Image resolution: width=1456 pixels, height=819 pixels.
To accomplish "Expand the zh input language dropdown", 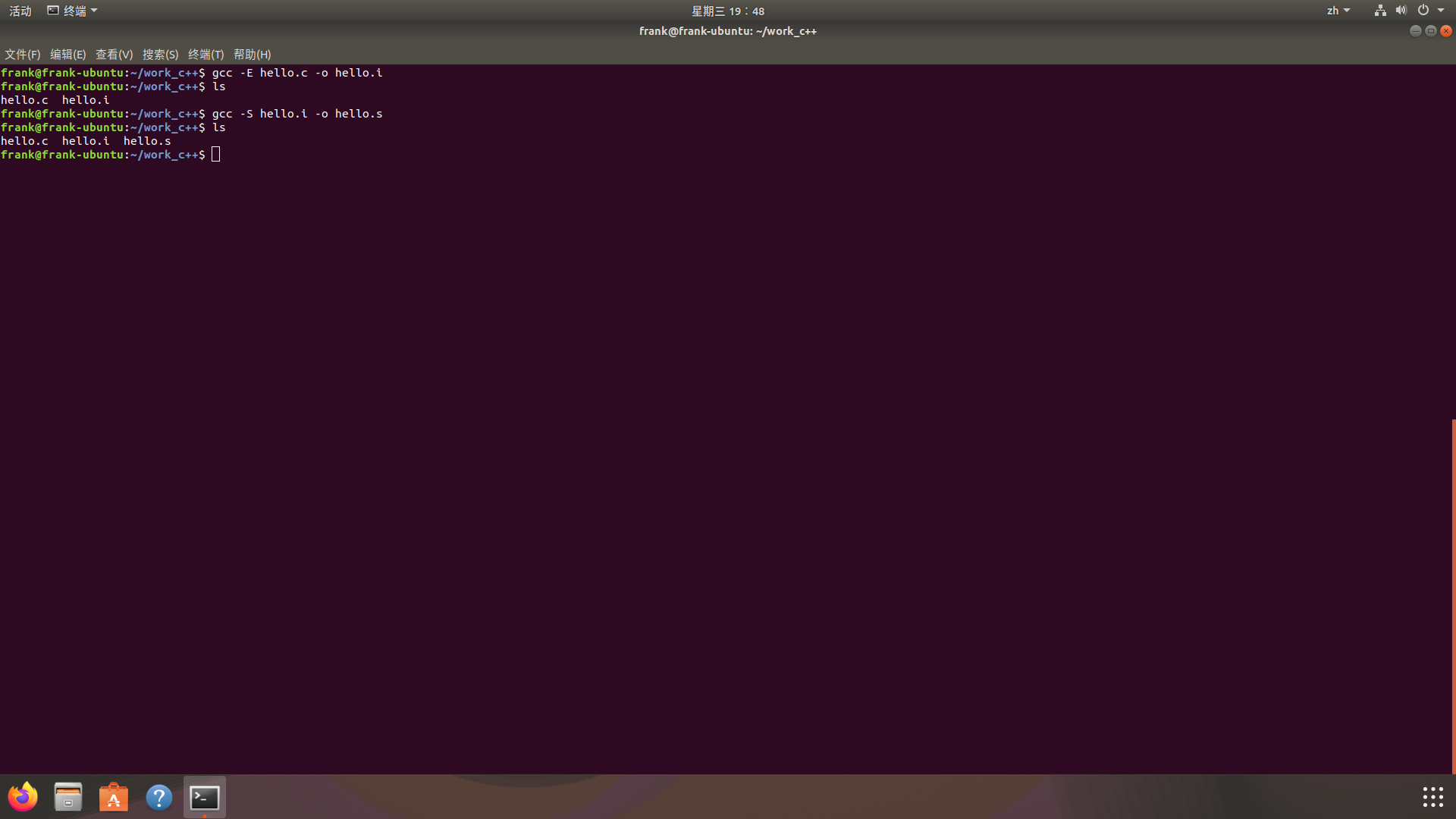I will [x=1338, y=11].
